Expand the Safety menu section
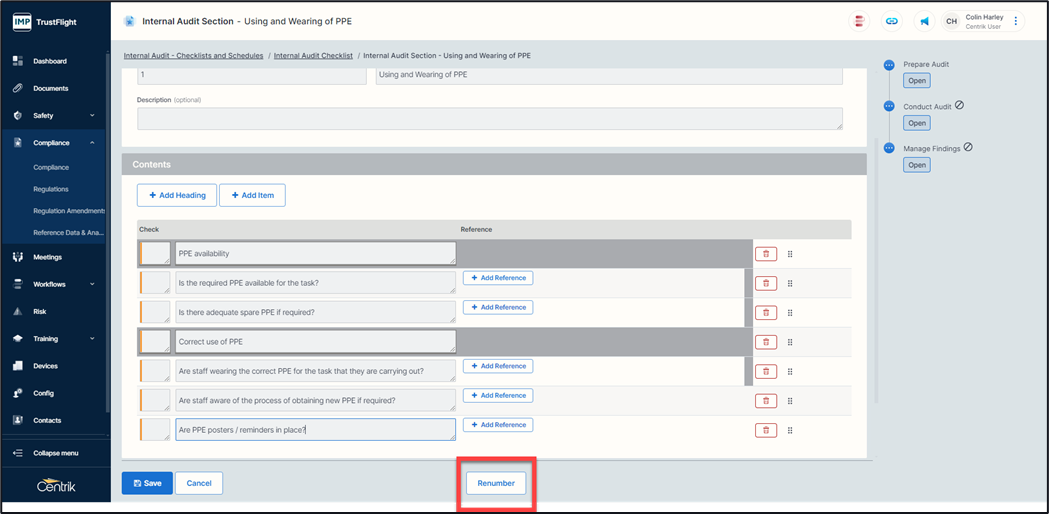 [92, 116]
